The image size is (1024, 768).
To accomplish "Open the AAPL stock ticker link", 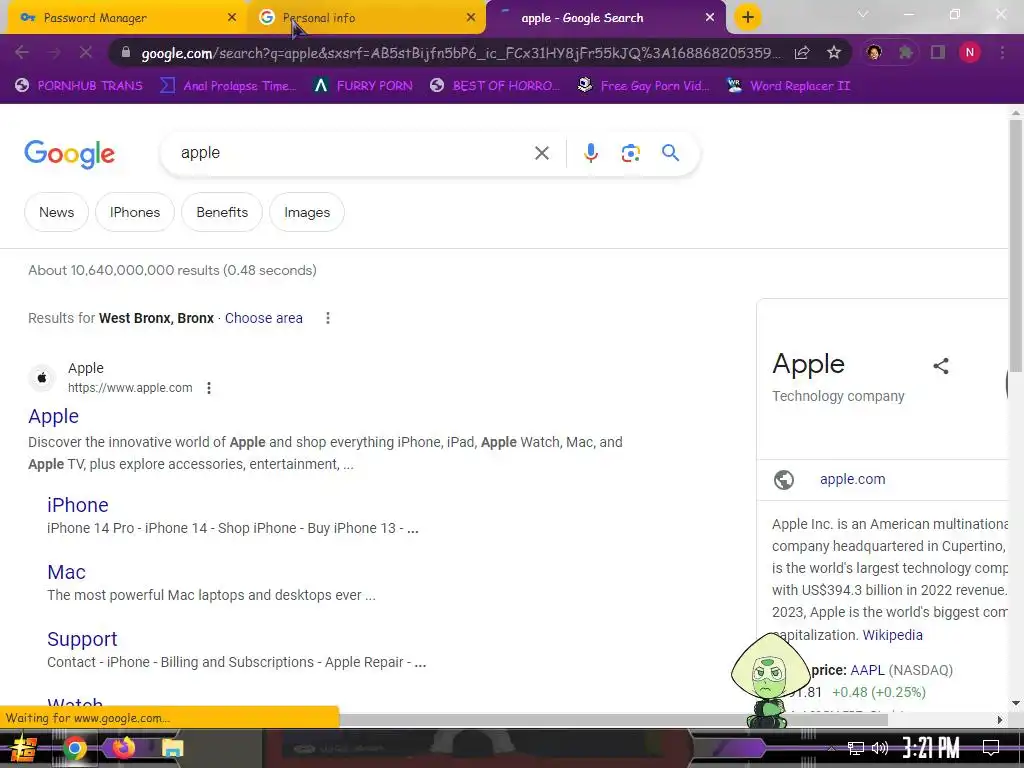I will coord(867,670).
